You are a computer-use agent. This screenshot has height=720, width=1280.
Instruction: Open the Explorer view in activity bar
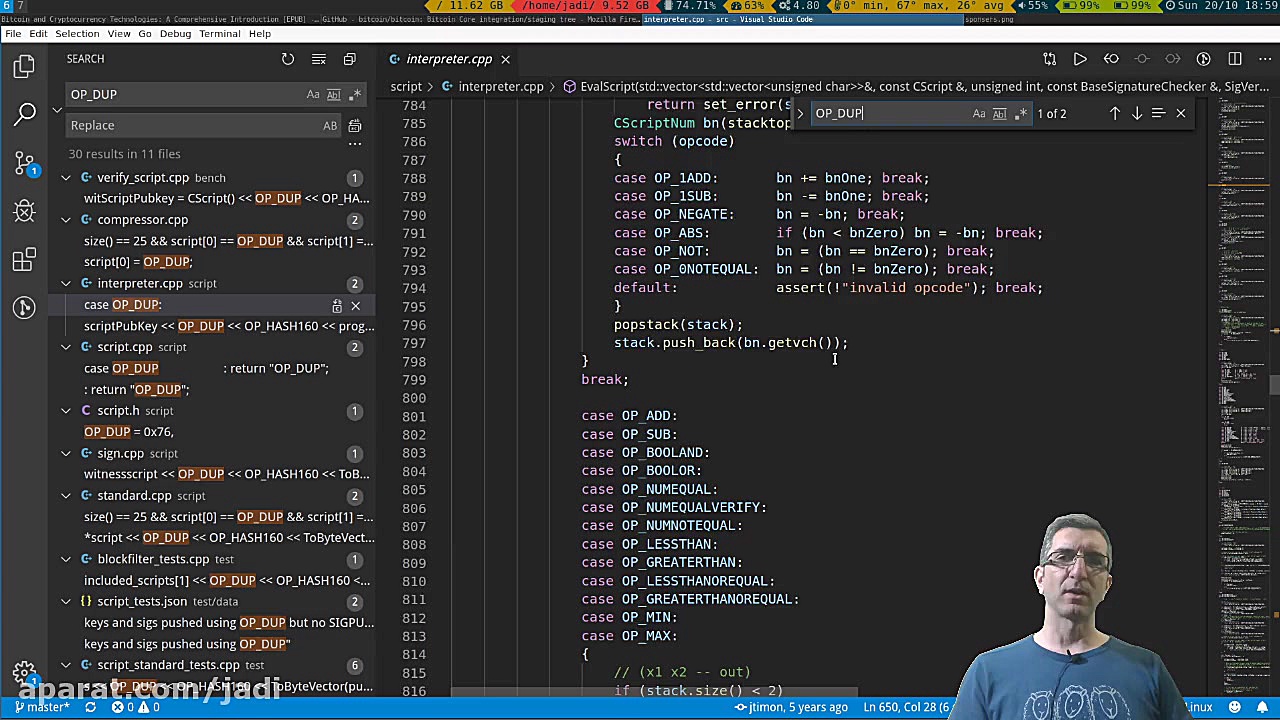click(x=24, y=67)
